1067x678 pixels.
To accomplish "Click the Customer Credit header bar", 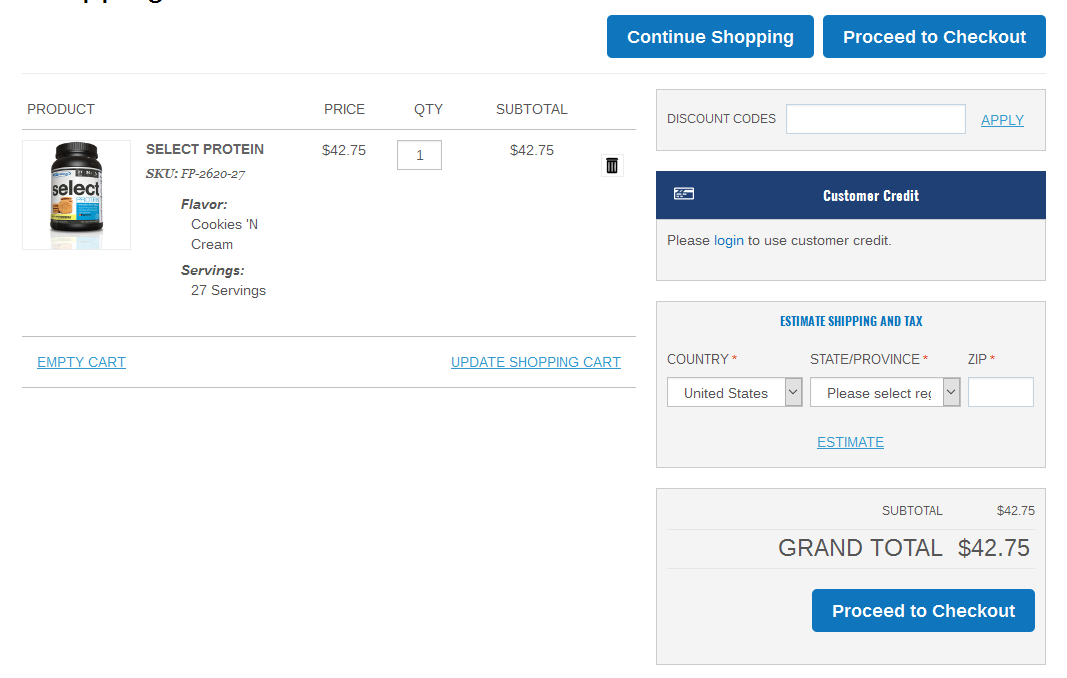I will coord(870,195).
